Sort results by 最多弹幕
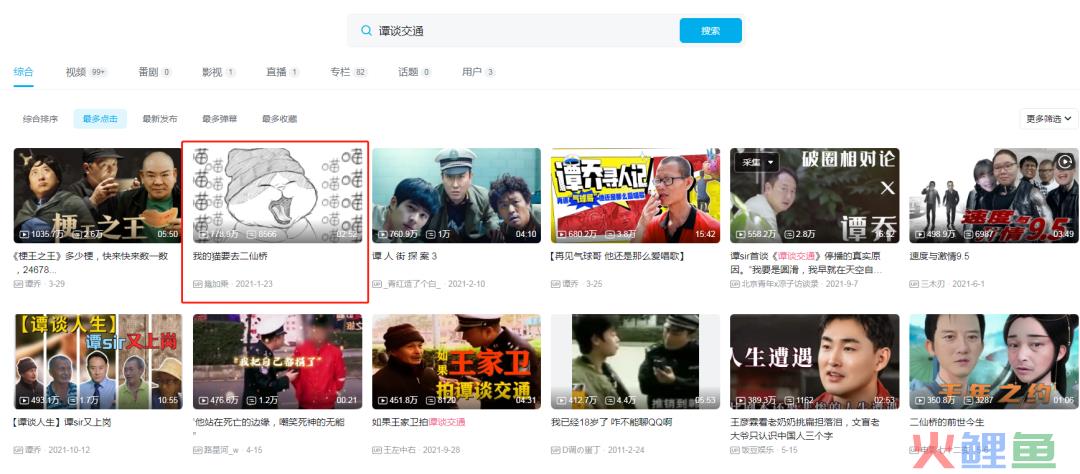The image size is (1080, 474). [219, 118]
